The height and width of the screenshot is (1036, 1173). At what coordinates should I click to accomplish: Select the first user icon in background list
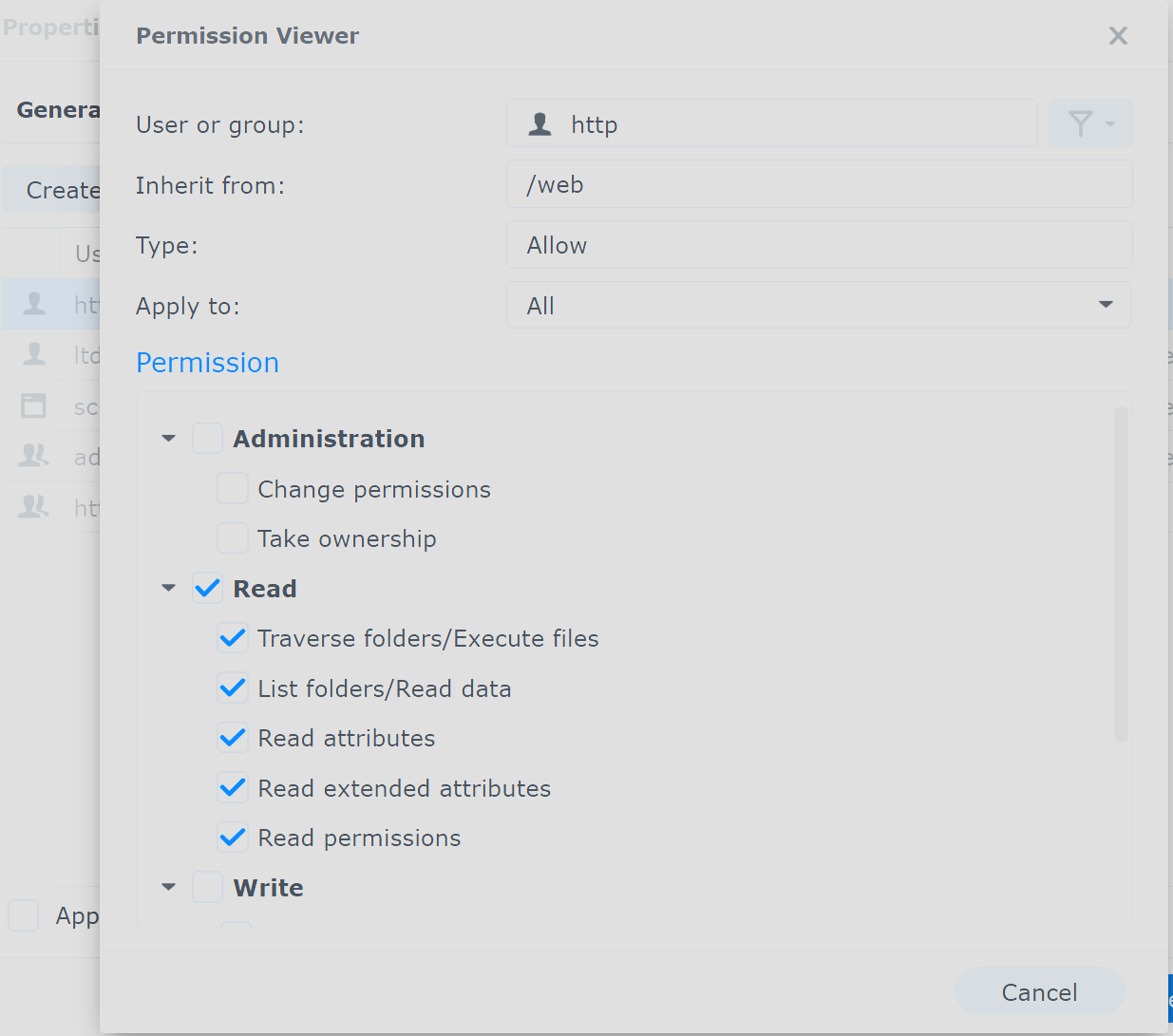(x=35, y=304)
